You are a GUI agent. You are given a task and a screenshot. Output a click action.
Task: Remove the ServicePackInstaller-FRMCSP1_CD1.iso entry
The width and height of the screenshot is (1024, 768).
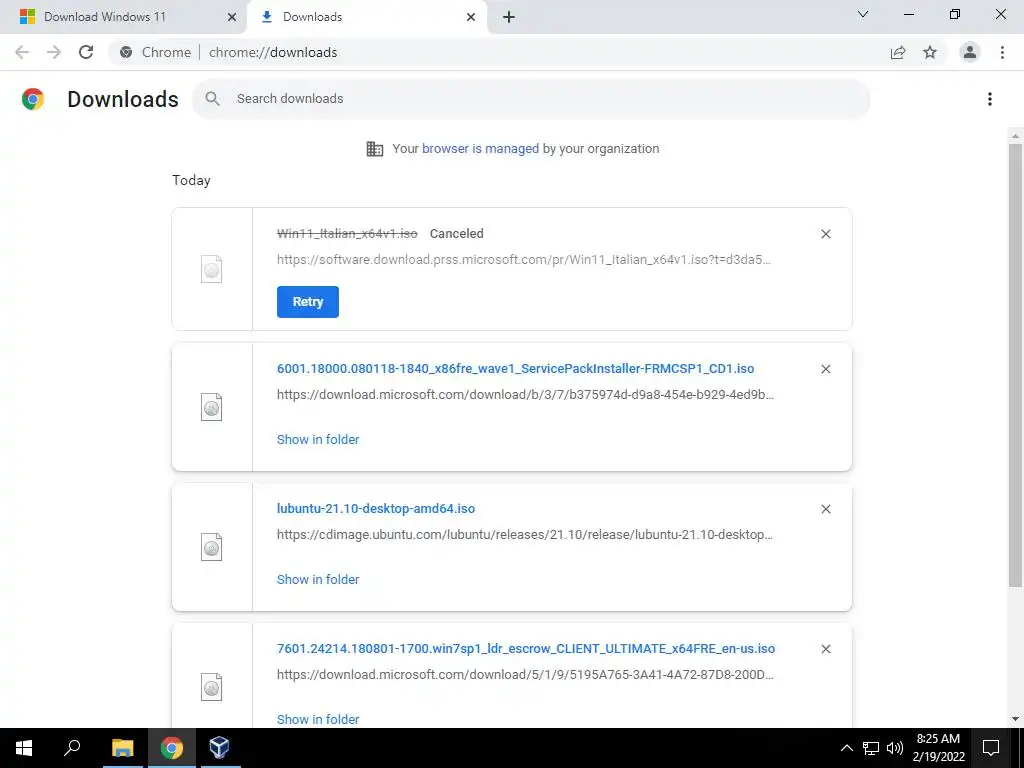(x=825, y=369)
